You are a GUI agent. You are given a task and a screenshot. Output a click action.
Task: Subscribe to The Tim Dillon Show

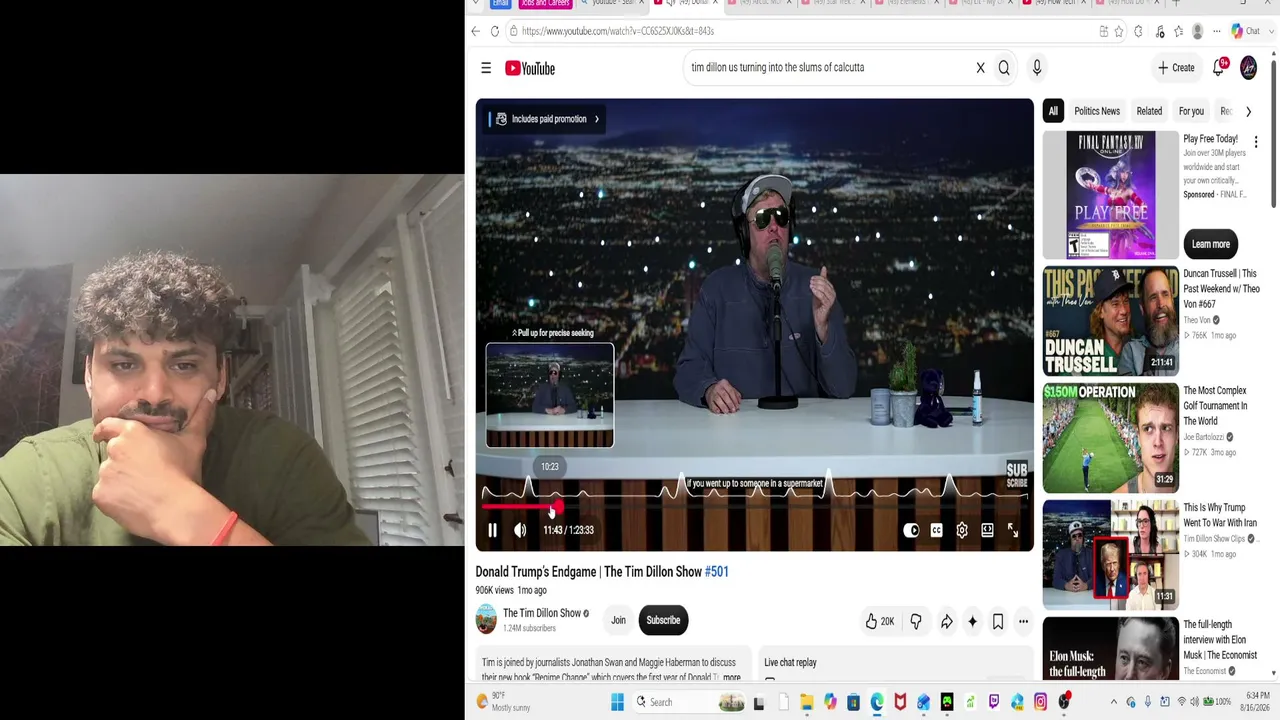(663, 620)
